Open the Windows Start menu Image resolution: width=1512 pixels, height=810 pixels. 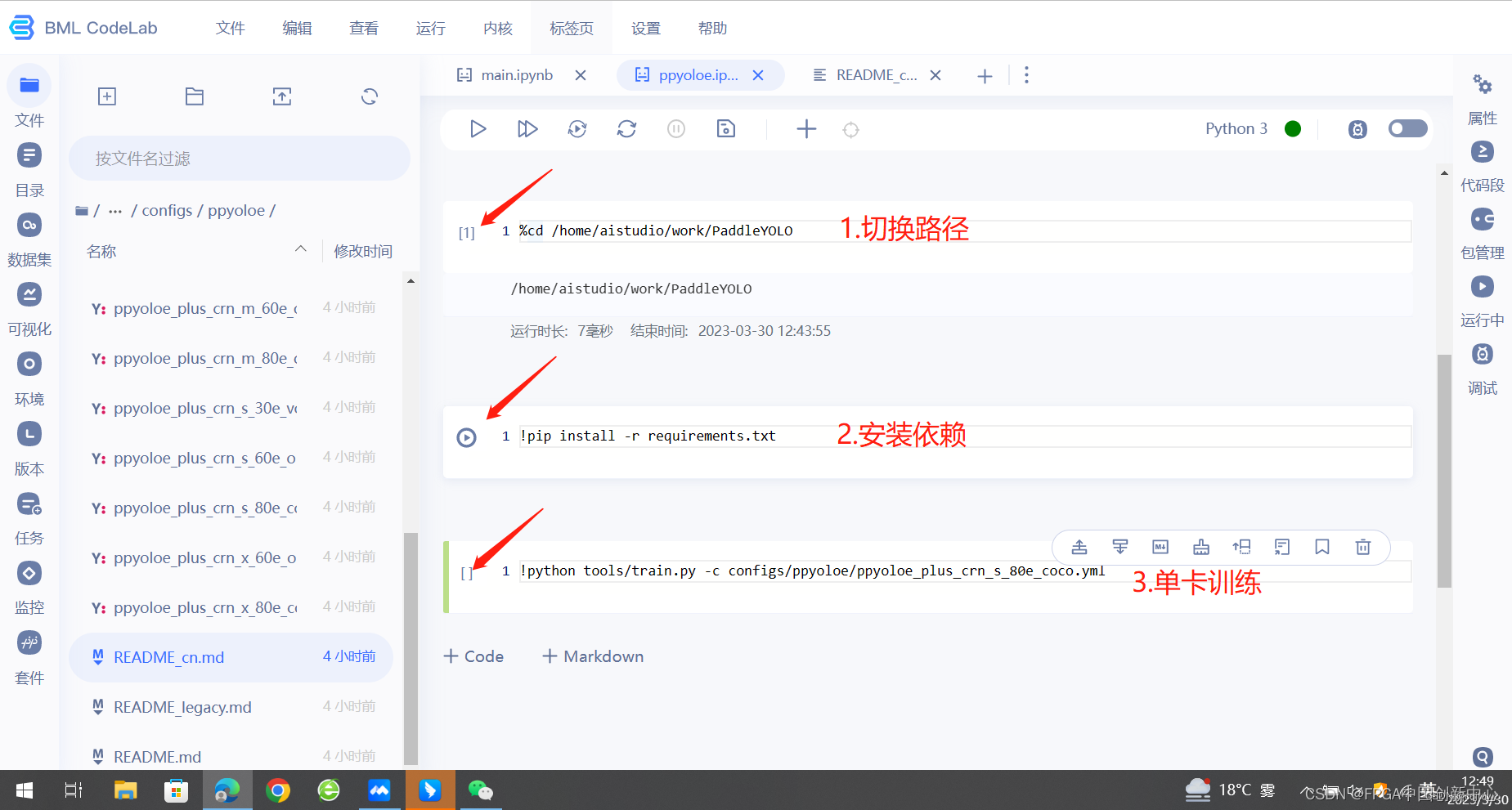click(25, 790)
